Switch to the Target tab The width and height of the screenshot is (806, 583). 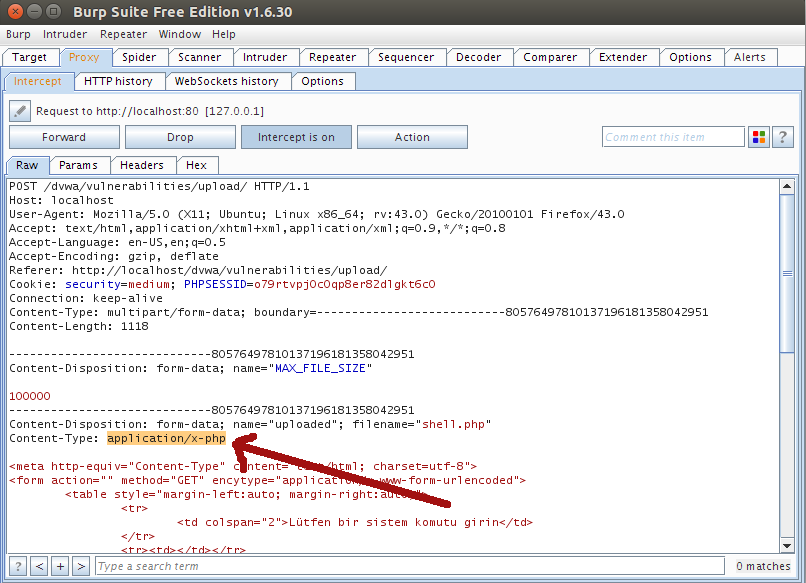29,57
